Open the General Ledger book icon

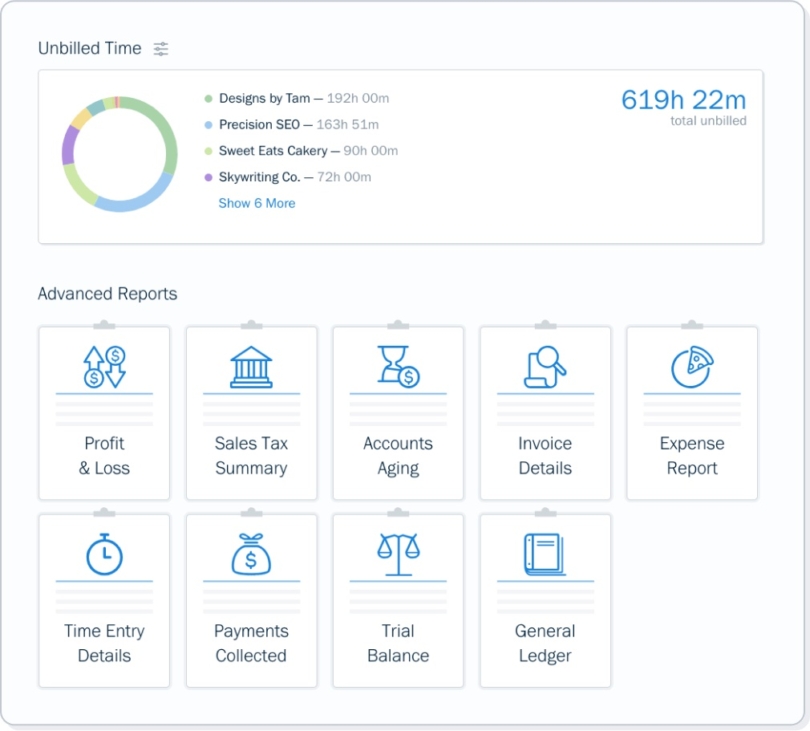pos(545,555)
